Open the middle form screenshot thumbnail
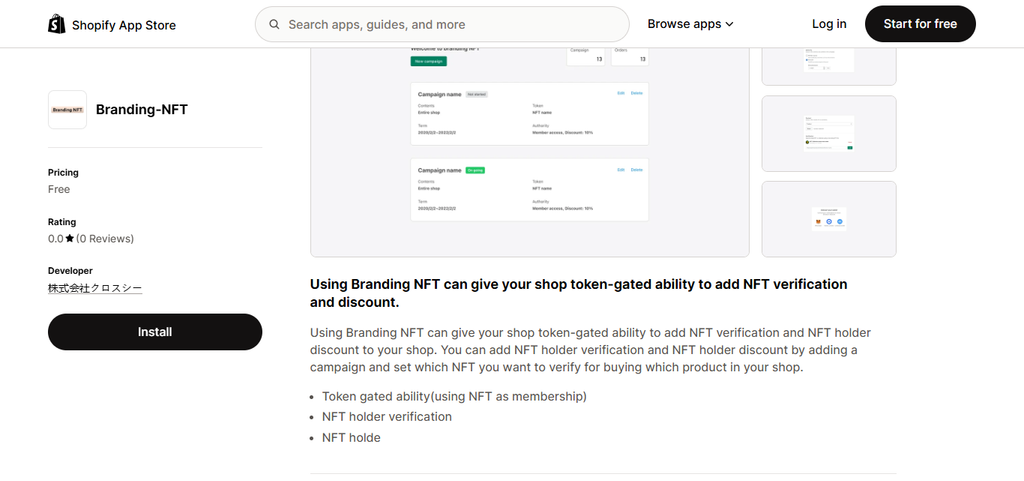Viewport: 1024px width, 481px height. click(x=829, y=134)
